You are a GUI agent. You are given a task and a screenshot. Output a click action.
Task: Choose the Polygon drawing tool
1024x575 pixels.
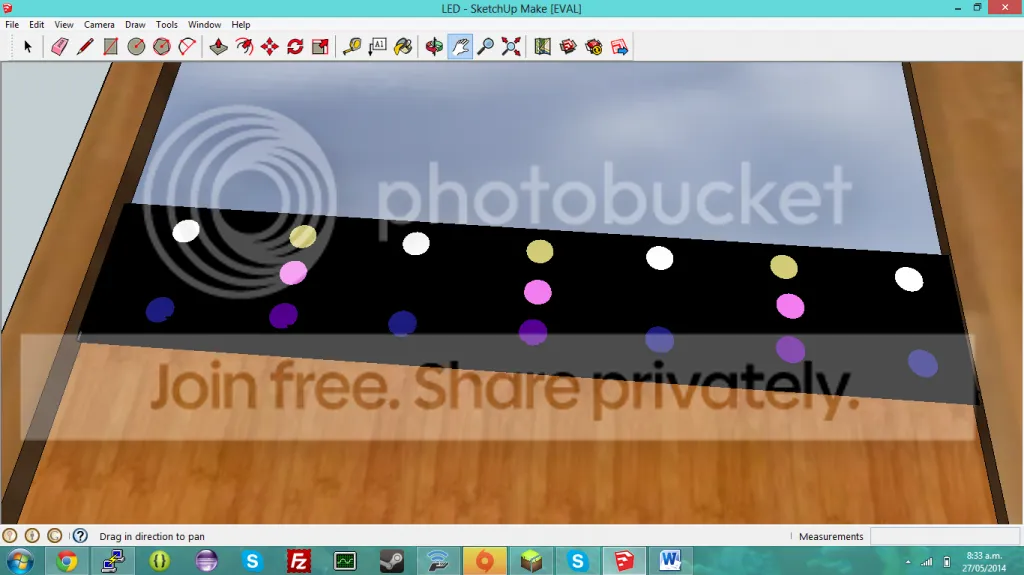[161, 46]
